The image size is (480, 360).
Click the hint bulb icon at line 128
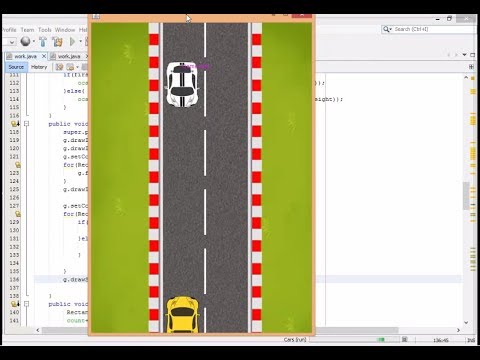(17, 214)
